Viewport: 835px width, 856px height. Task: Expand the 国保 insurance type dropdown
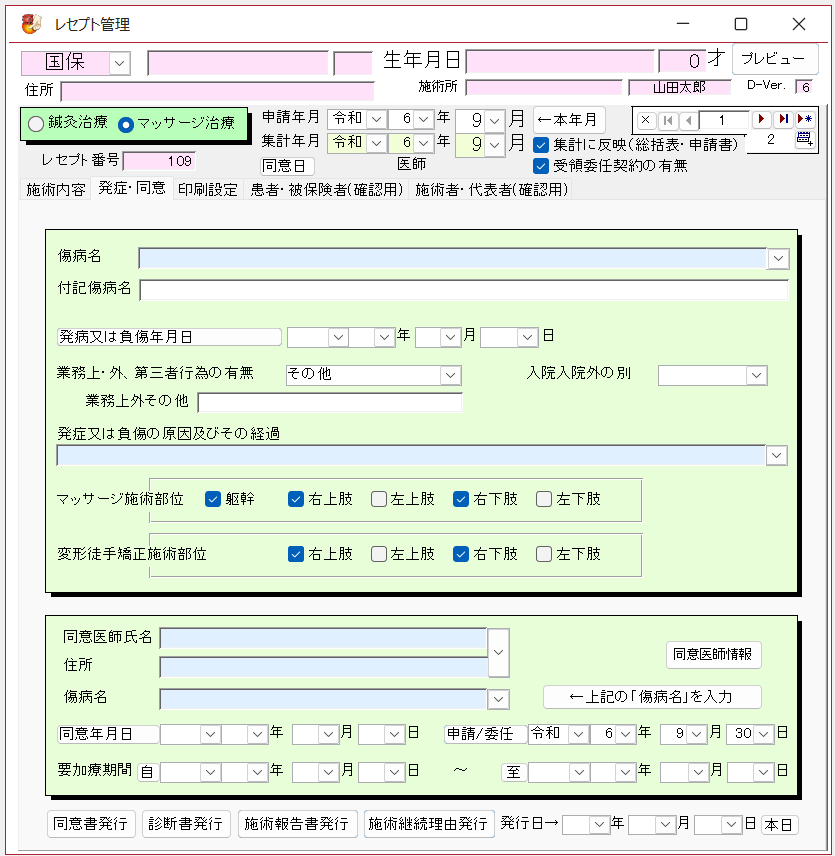click(119, 63)
